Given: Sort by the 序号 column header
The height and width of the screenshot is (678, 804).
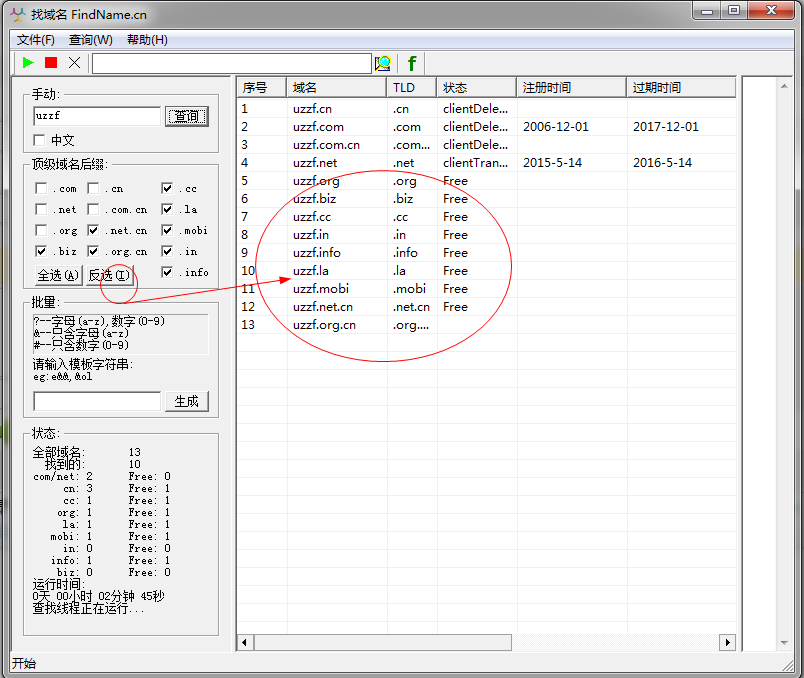Looking at the screenshot, I should [261, 88].
